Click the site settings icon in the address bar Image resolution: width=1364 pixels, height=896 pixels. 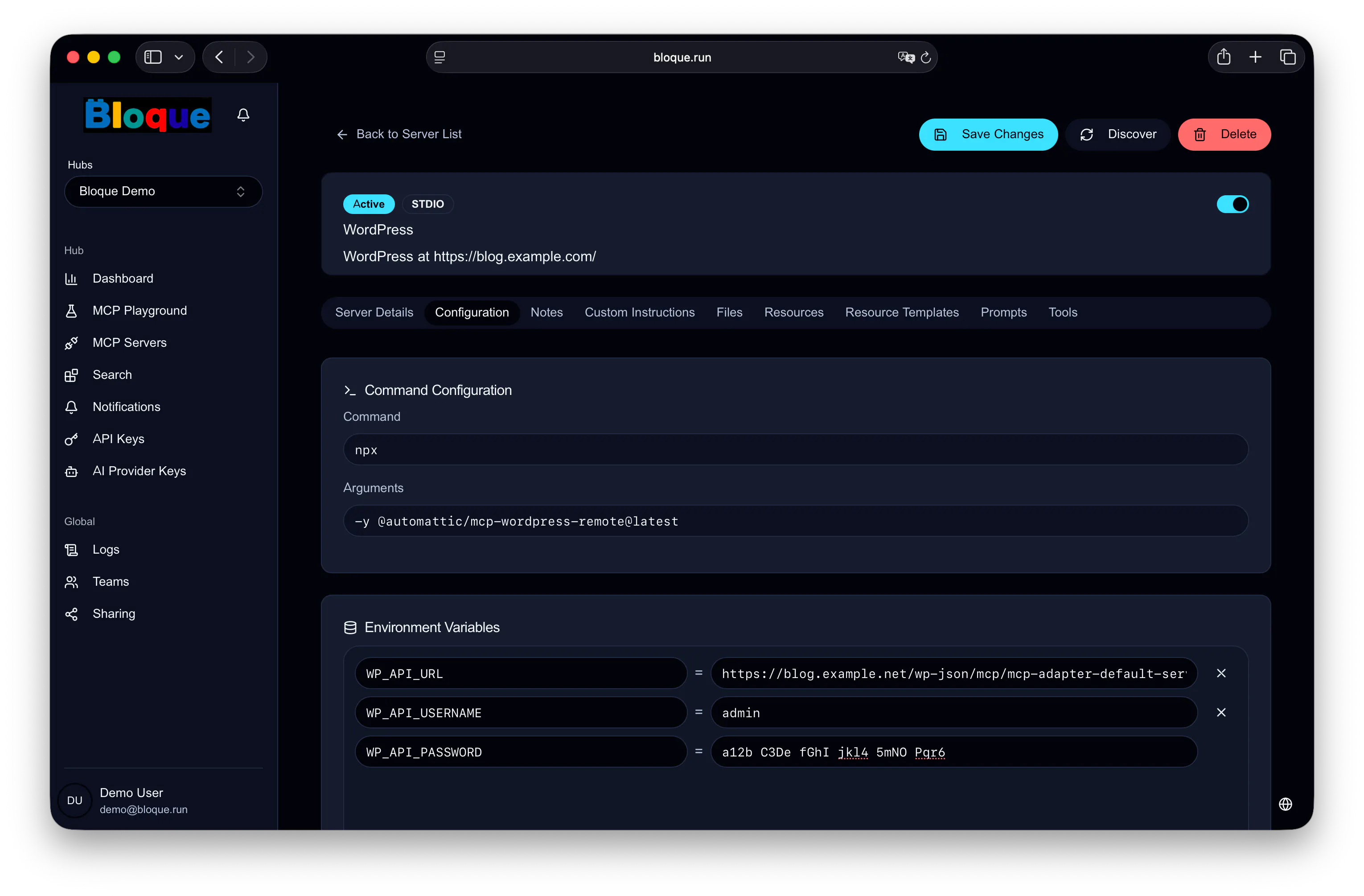440,58
